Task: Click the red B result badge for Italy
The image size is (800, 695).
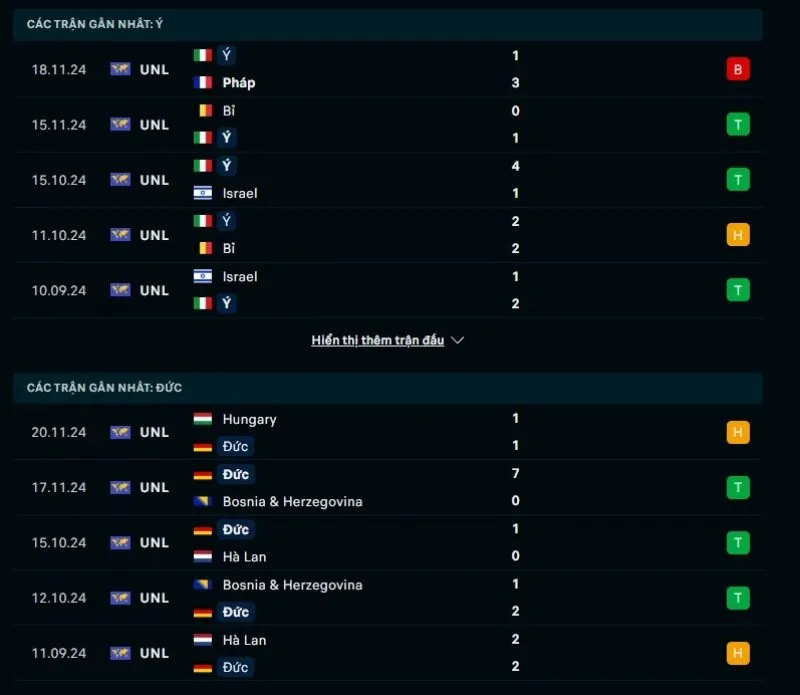Action: [x=737, y=69]
